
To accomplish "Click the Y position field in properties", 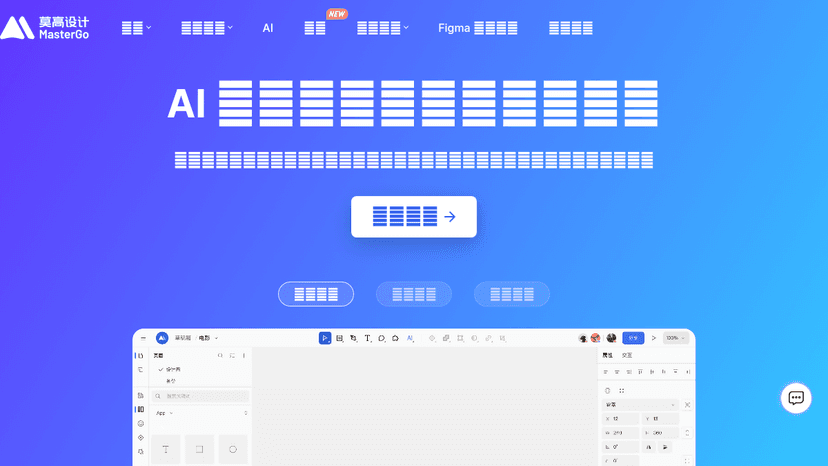I will click(x=660, y=418).
